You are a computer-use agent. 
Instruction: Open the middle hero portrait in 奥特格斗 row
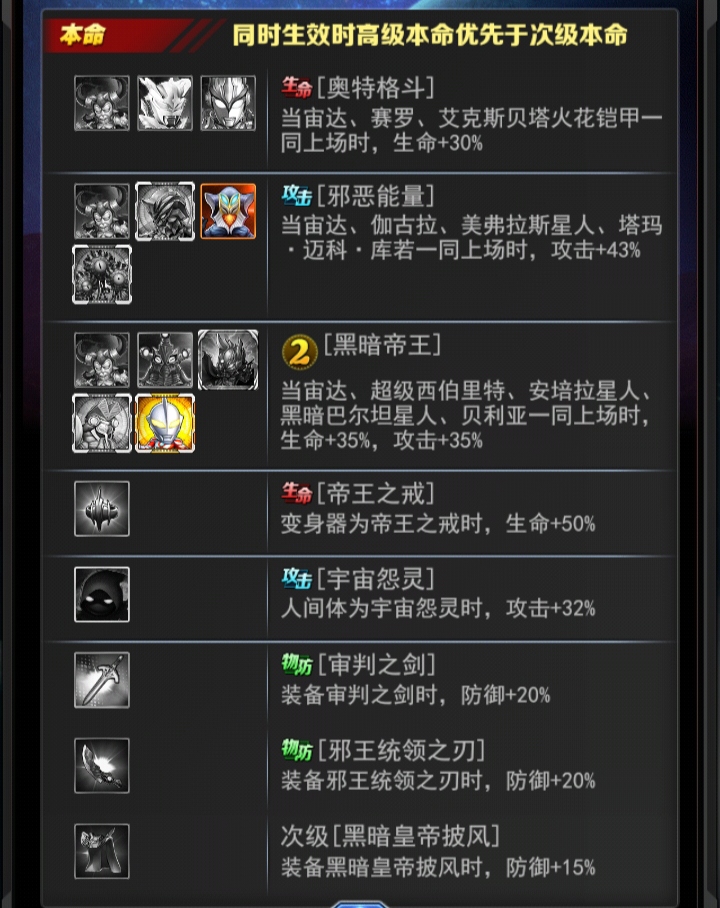[165, 103]
